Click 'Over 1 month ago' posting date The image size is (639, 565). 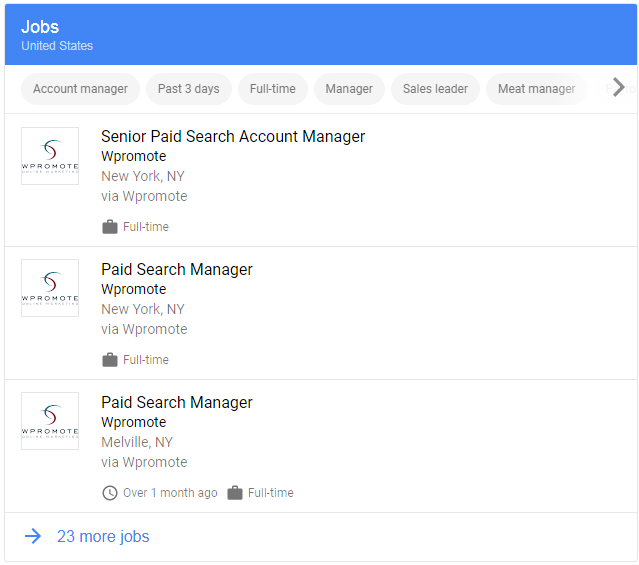pyautogui.click(x=170, y=493)
